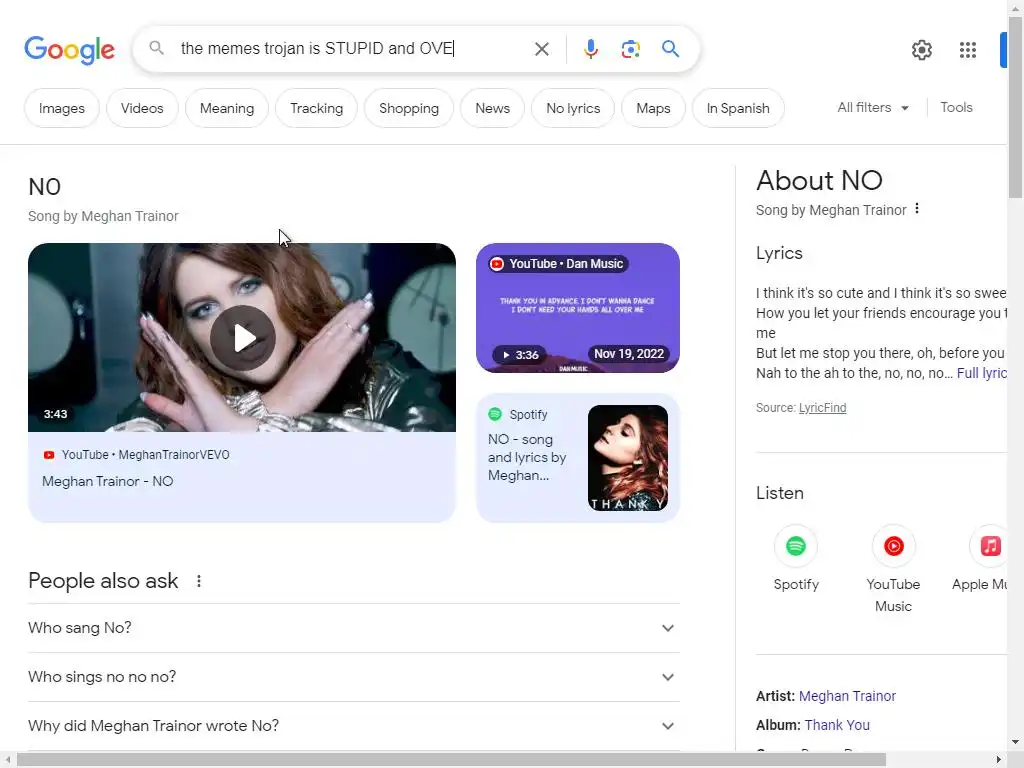Play the Meghan Trainor NO video
Image resolution: width=1024 pixels, height=768 pixels.
click(243, 338)
